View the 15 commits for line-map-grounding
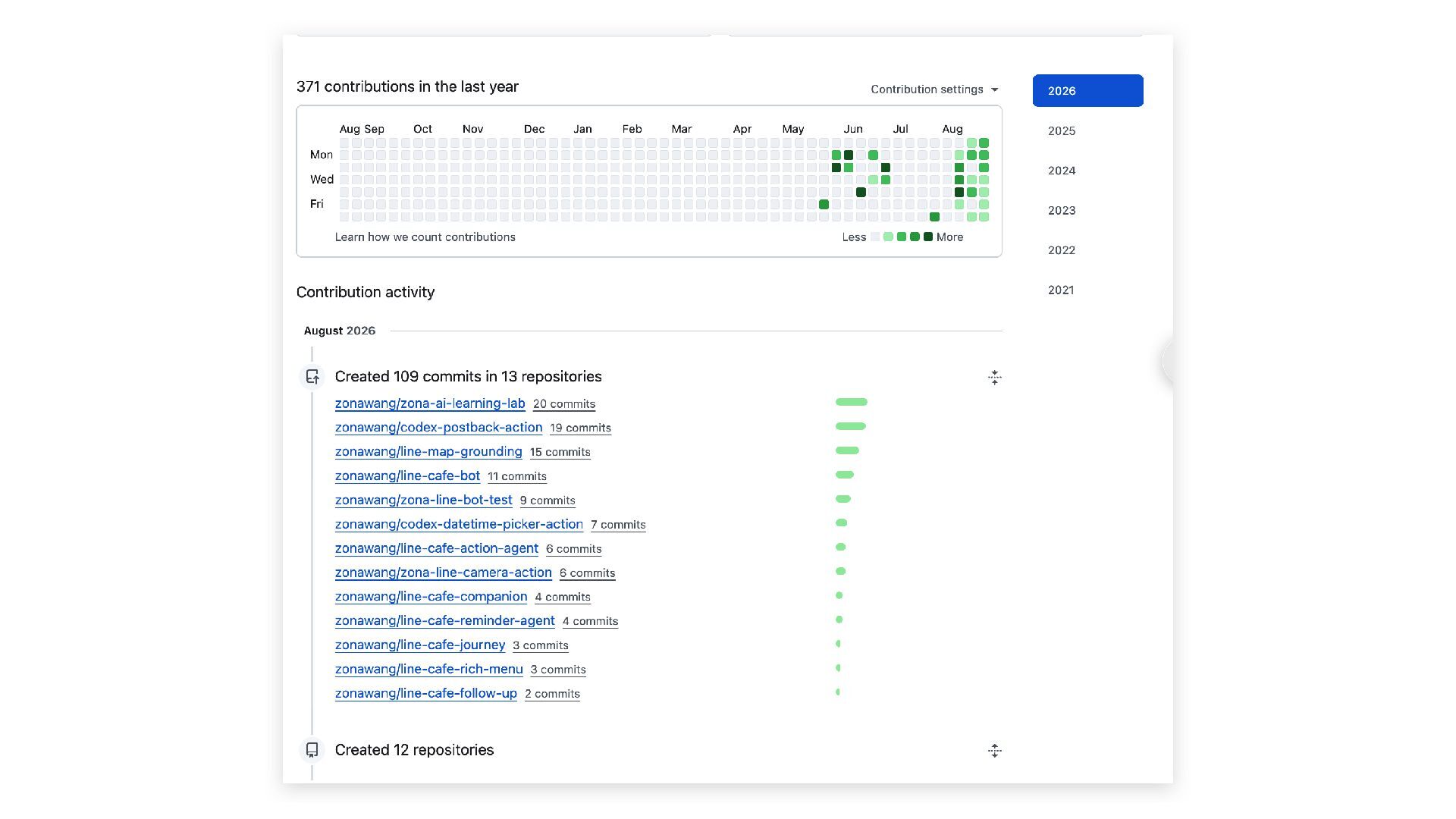 click(560, 452)
